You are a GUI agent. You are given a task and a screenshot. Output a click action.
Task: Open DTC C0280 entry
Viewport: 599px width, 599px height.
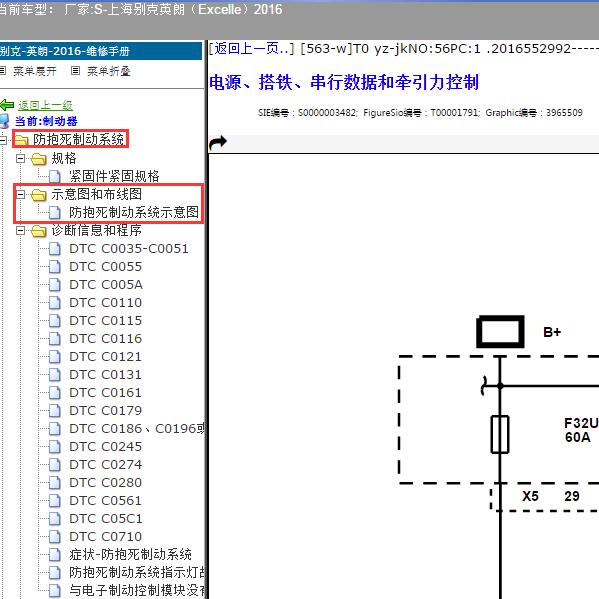106,482
